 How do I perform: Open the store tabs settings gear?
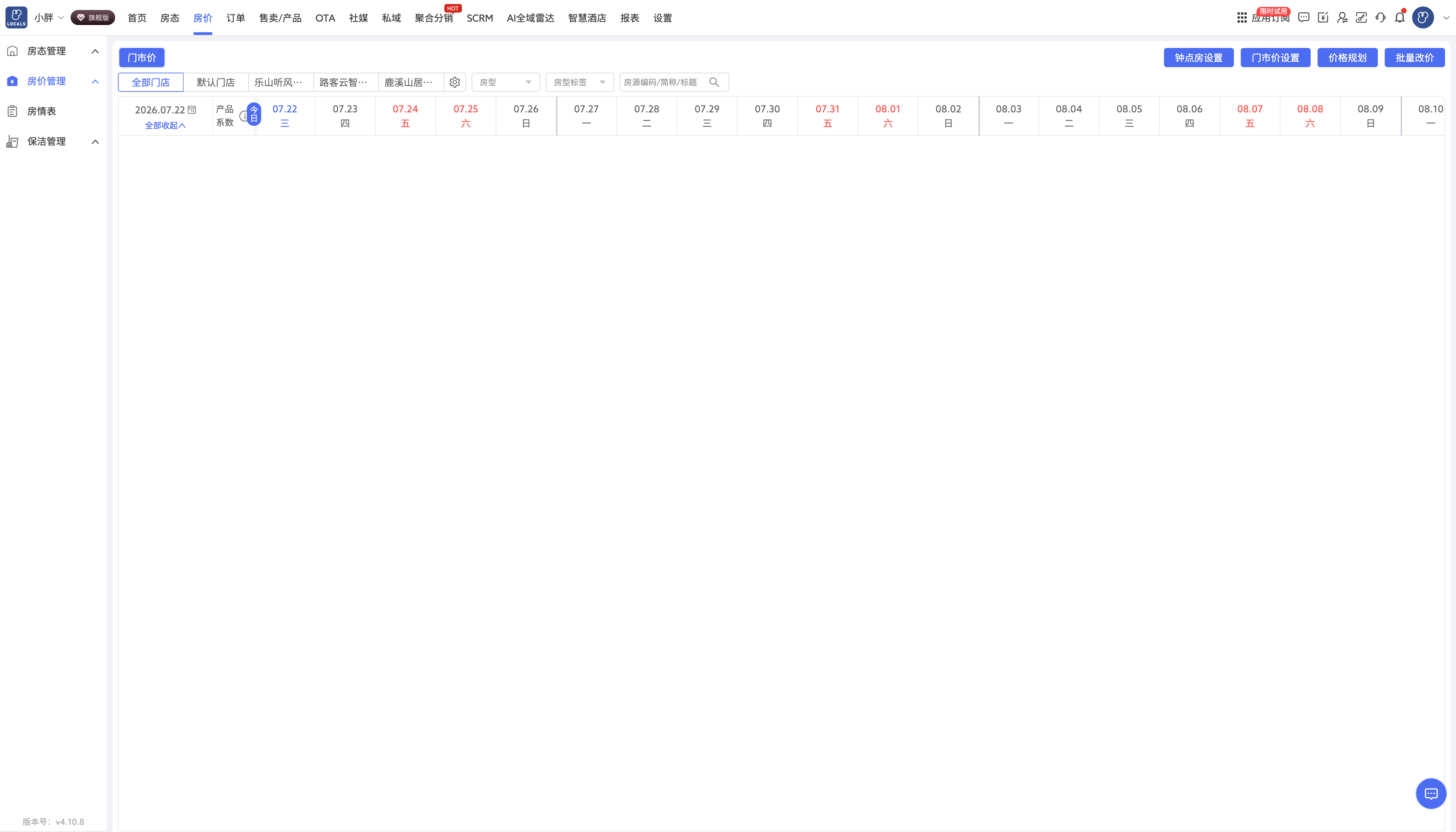tap(455, 82)
